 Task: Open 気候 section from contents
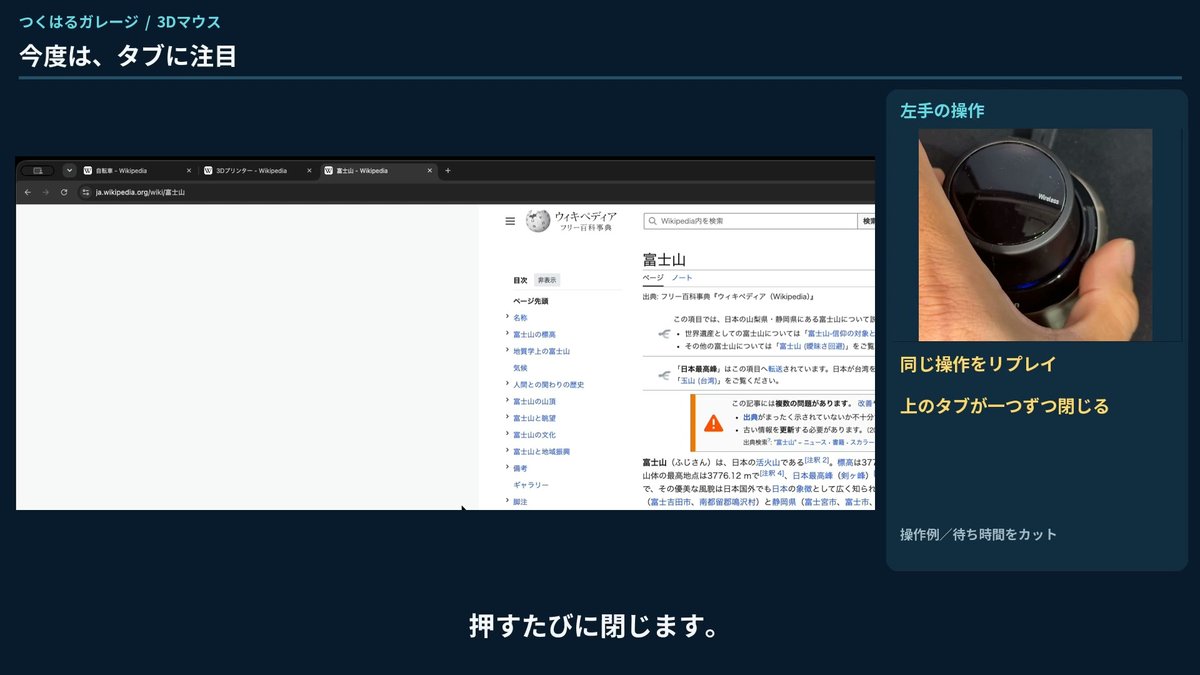(x=520, y=368)
